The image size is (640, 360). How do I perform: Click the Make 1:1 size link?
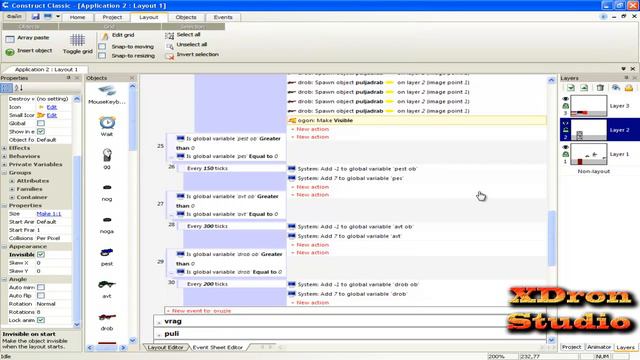click(x=49, y=213)
